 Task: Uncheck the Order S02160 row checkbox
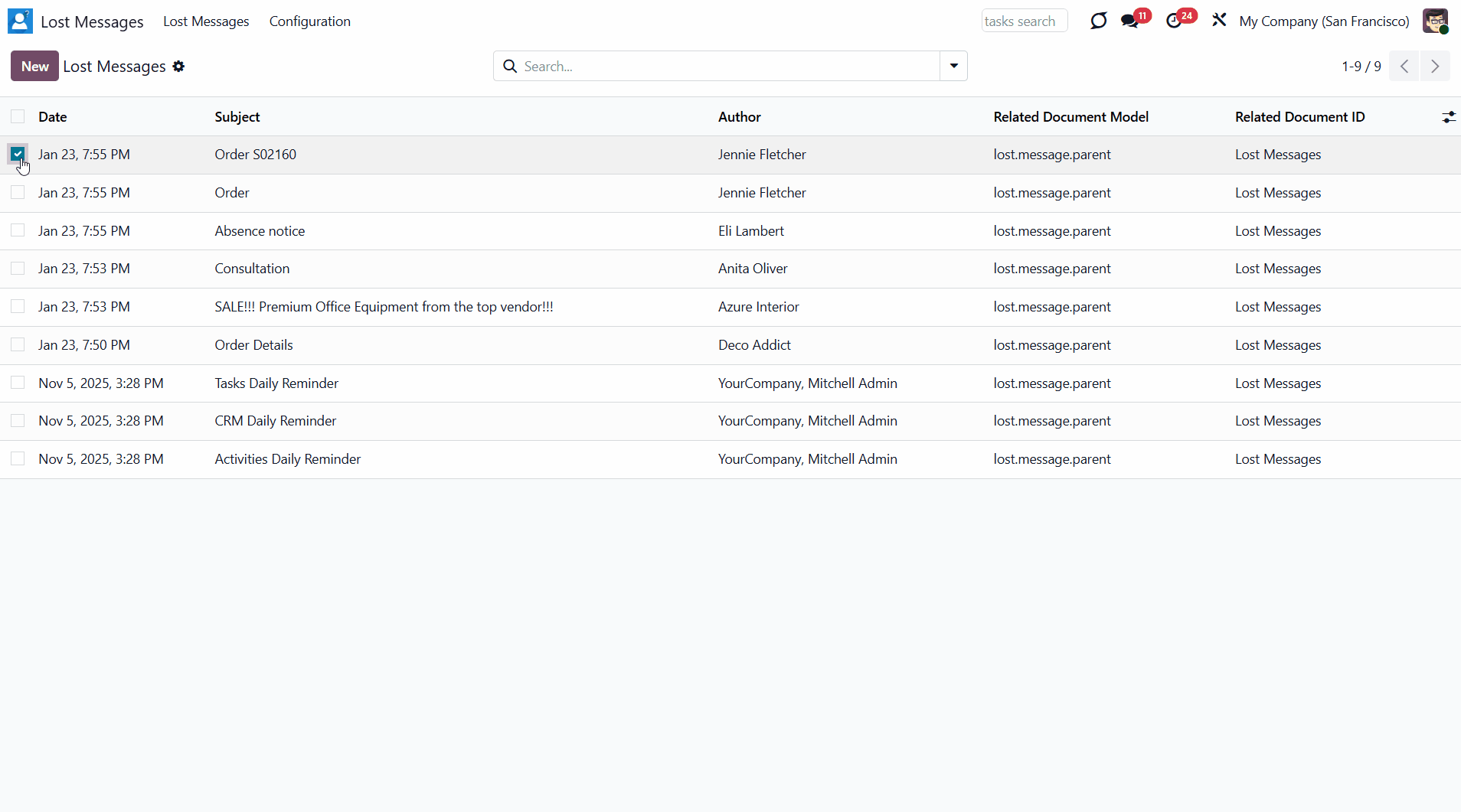point(18,154)
